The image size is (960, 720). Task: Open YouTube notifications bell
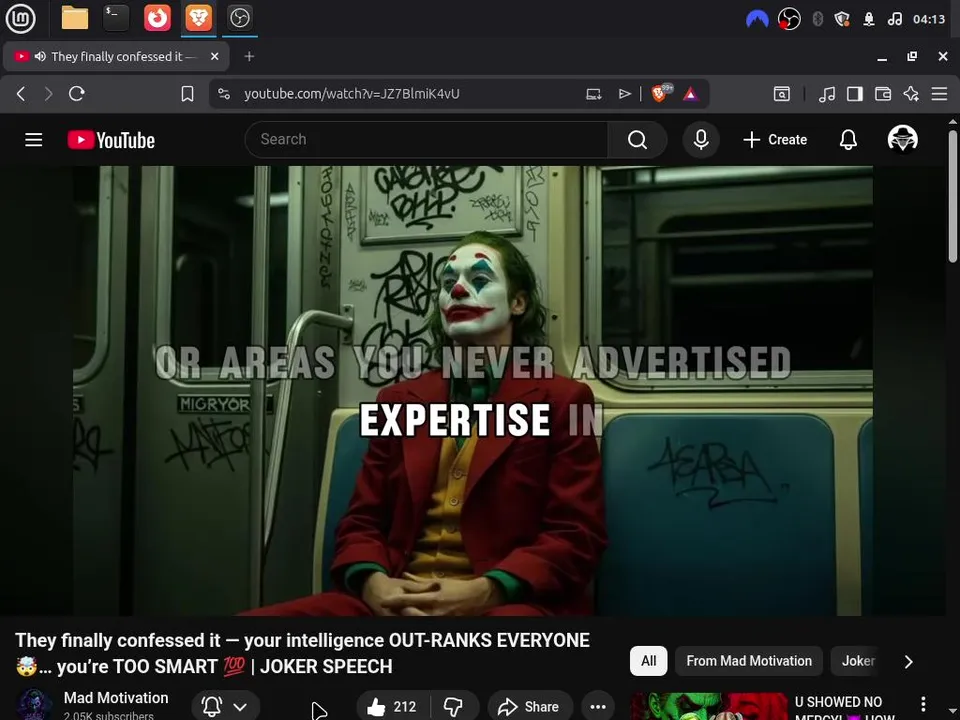pyautogui.click(x=848, y=140)
